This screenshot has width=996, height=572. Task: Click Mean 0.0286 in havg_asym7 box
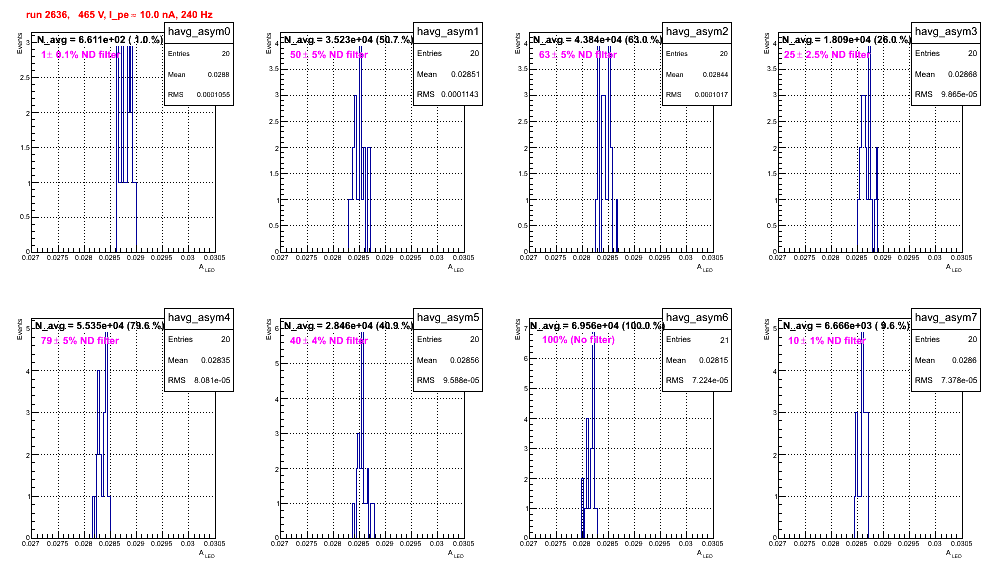point(946,360)
